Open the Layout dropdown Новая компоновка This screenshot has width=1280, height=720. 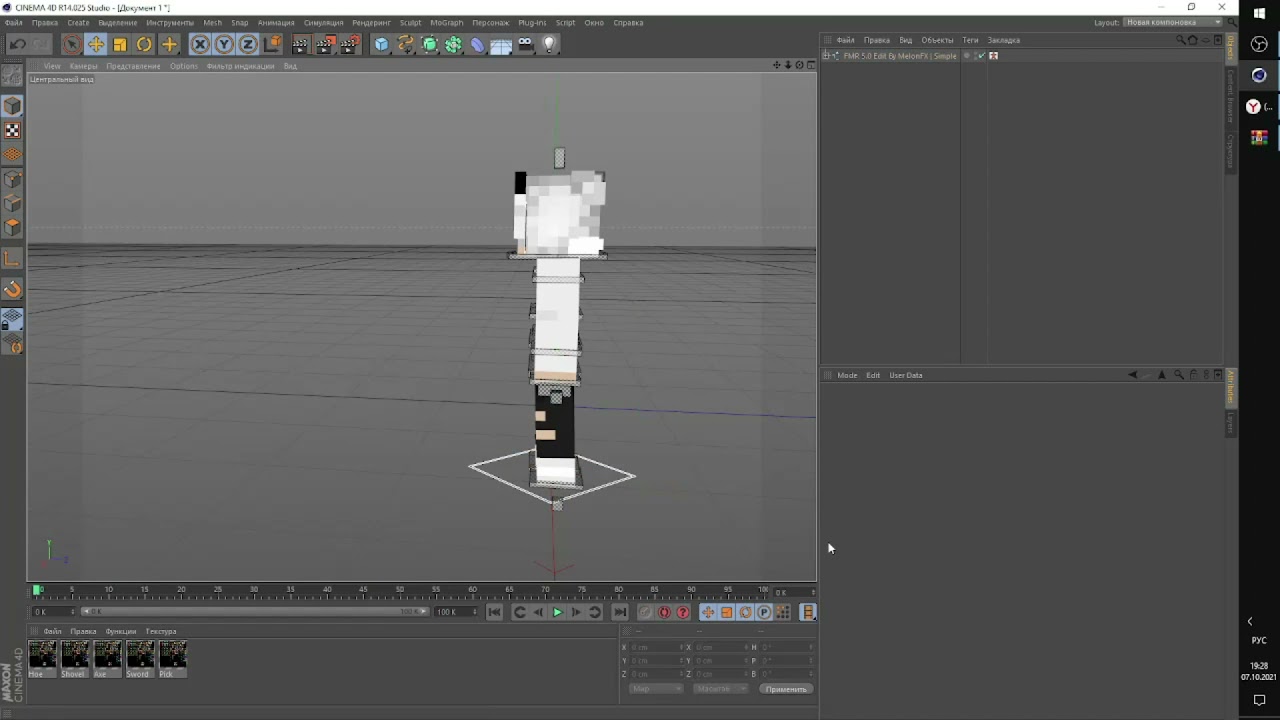click(x=1172, y=22)
